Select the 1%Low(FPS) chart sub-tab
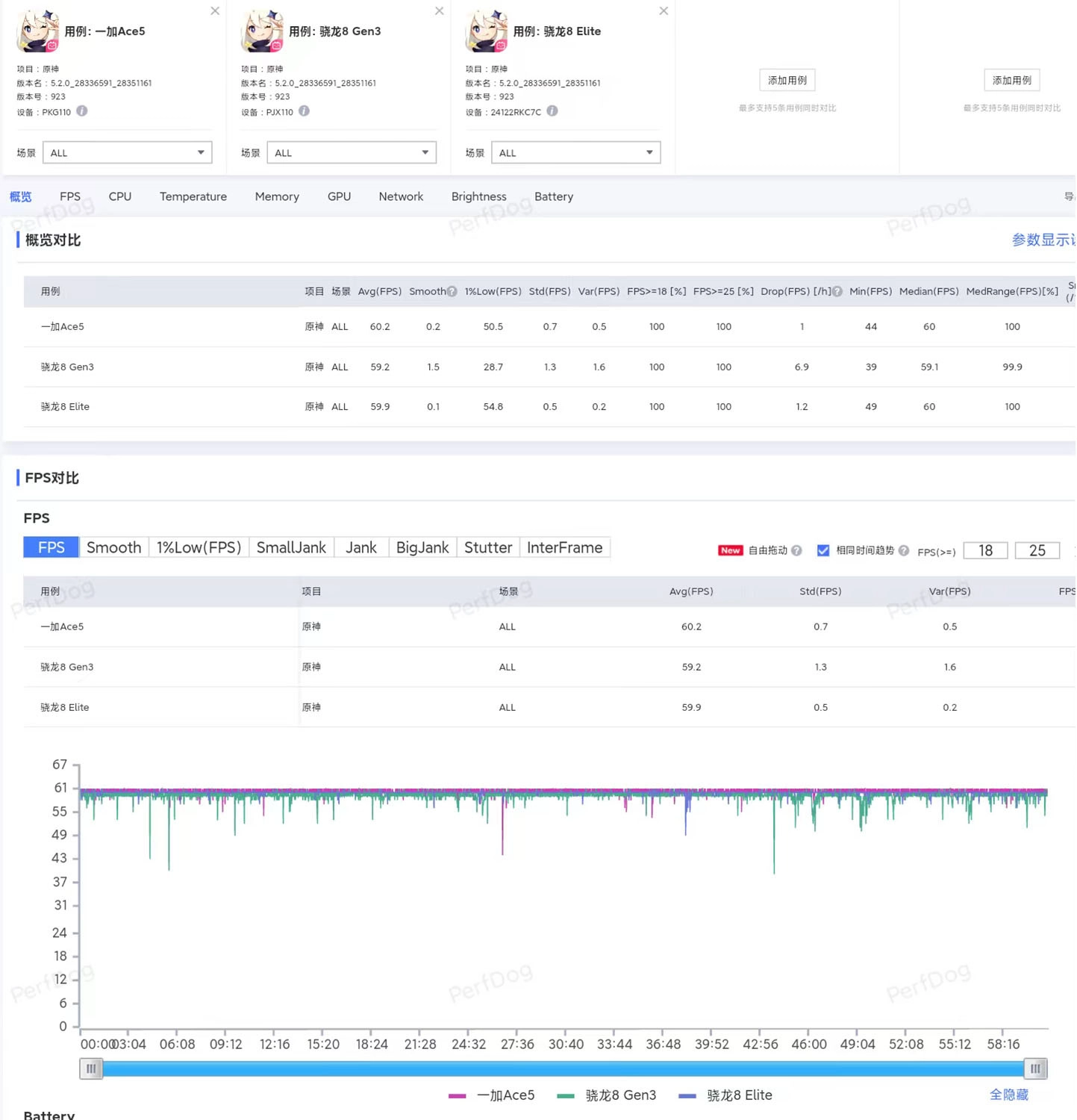This screenshot has width=1077, height=1120. pyautogui.click(x=199, y=548)
